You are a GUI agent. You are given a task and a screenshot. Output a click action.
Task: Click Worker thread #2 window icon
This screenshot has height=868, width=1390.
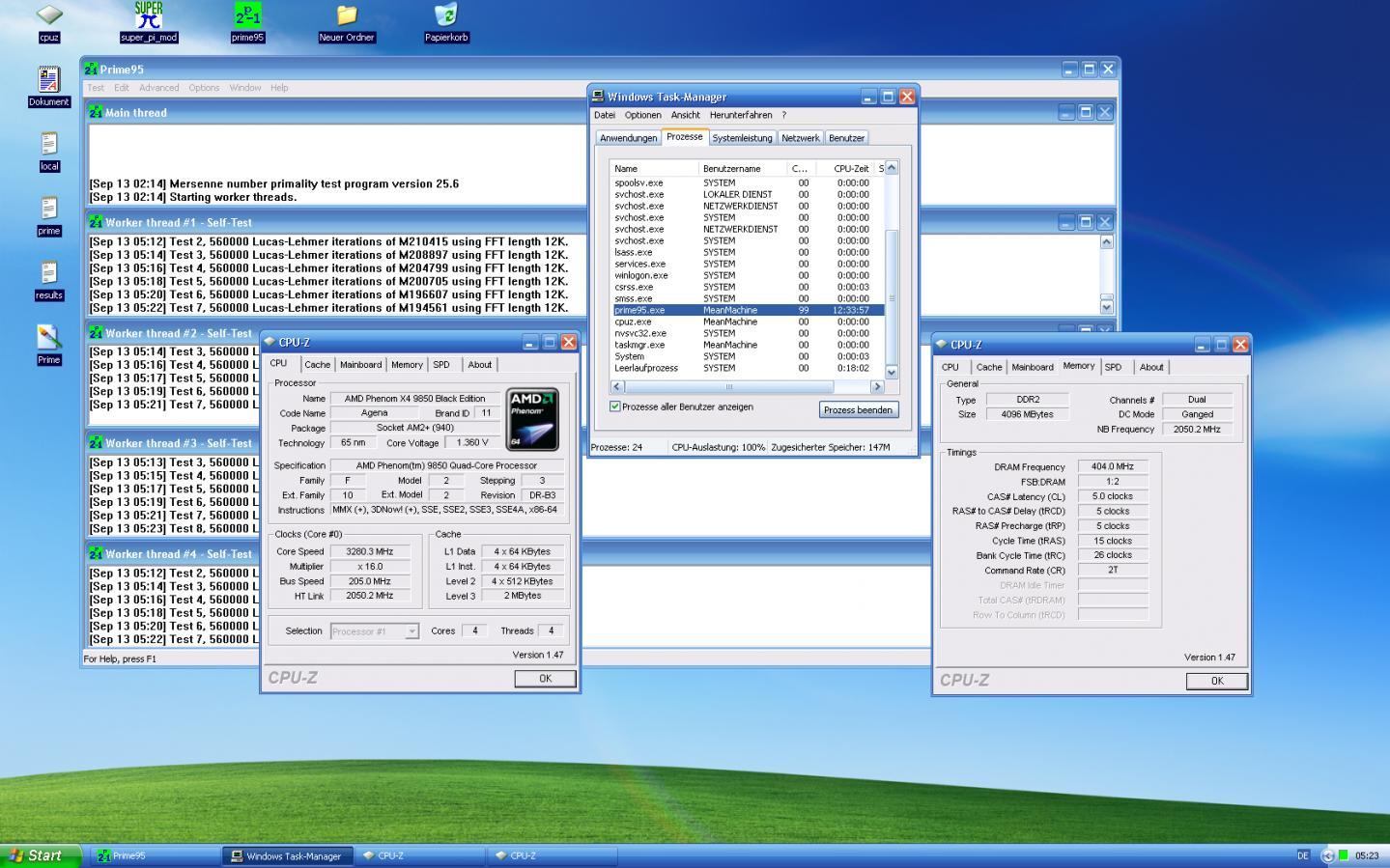coord(96,333)
